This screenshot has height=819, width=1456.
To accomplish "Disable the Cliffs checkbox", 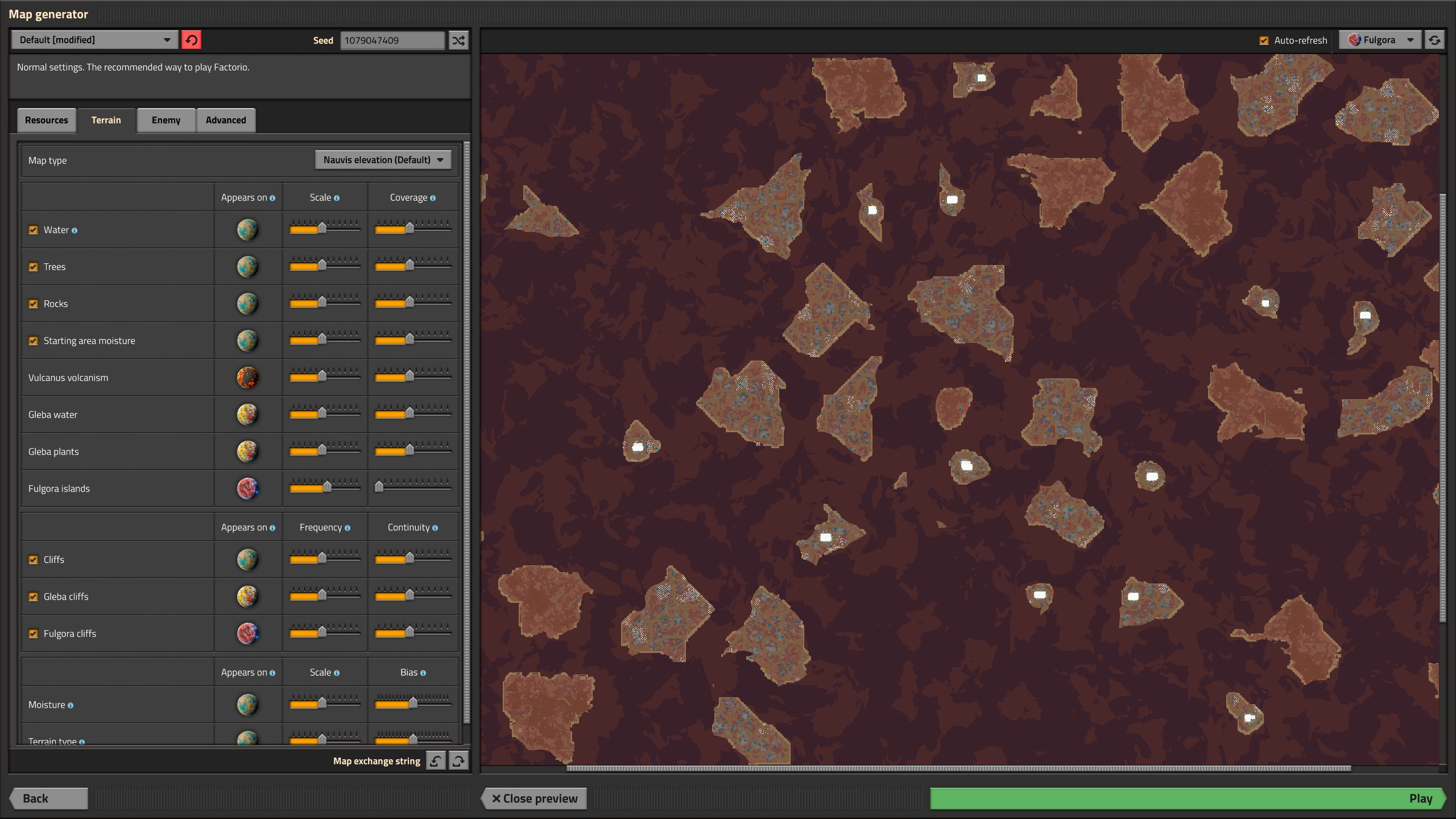I will tap(34, 560).
